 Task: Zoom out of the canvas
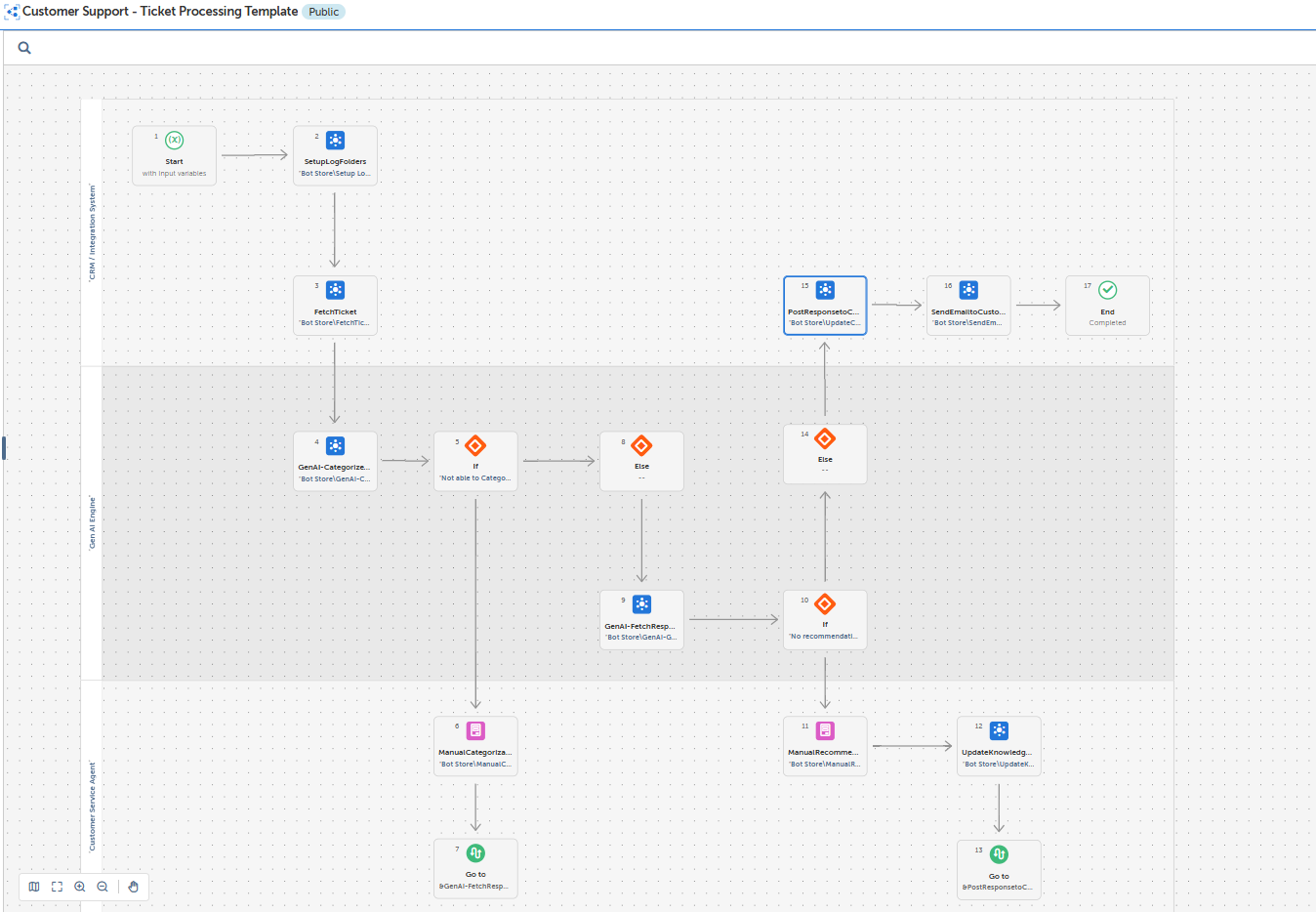tap(103, 887)
